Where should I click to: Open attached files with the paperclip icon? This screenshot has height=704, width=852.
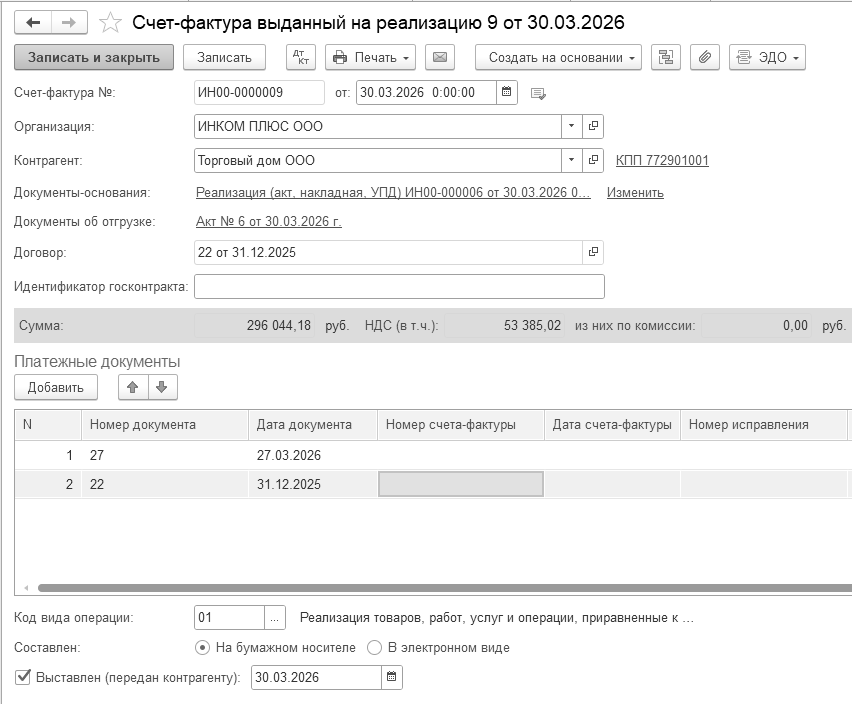click(x=705, y=57)
